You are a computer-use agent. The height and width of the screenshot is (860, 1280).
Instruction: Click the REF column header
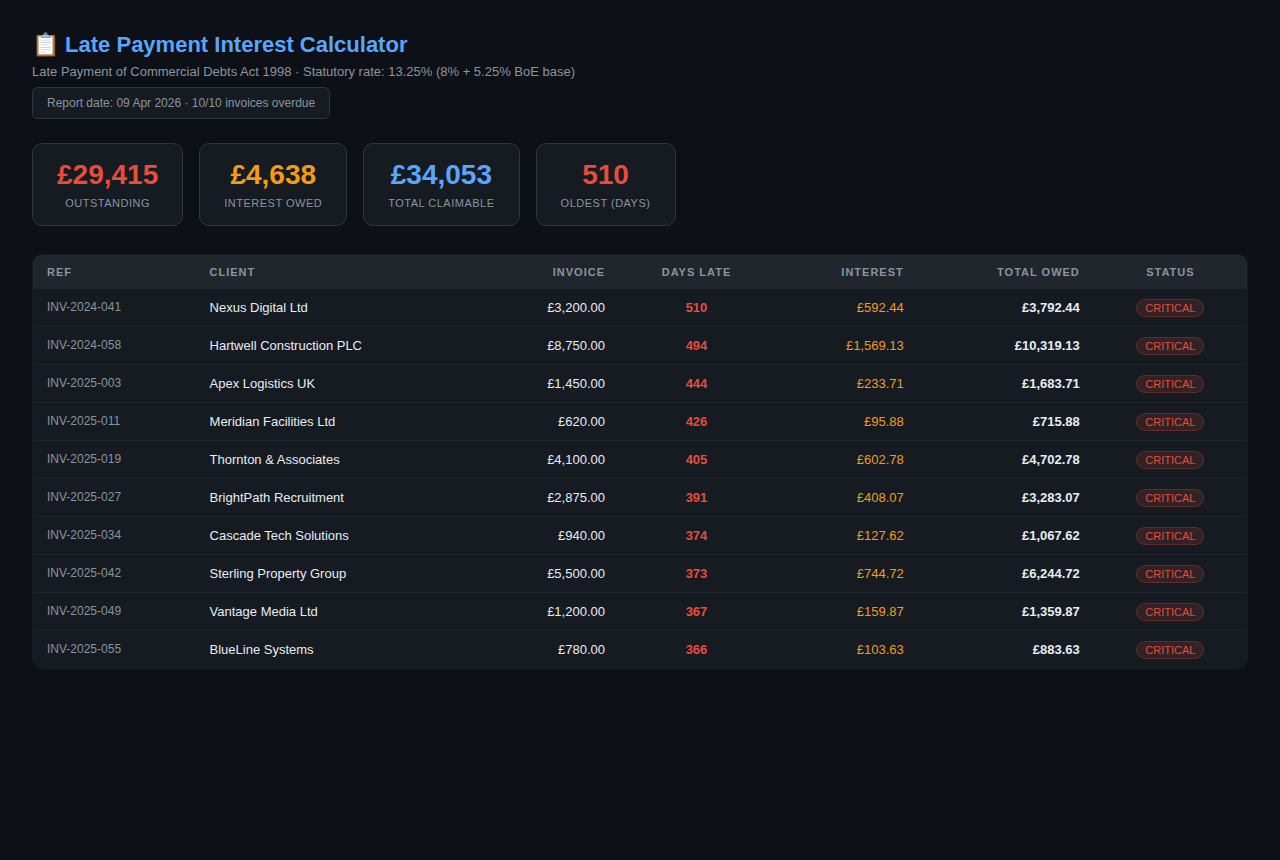[x=59, y=272]
